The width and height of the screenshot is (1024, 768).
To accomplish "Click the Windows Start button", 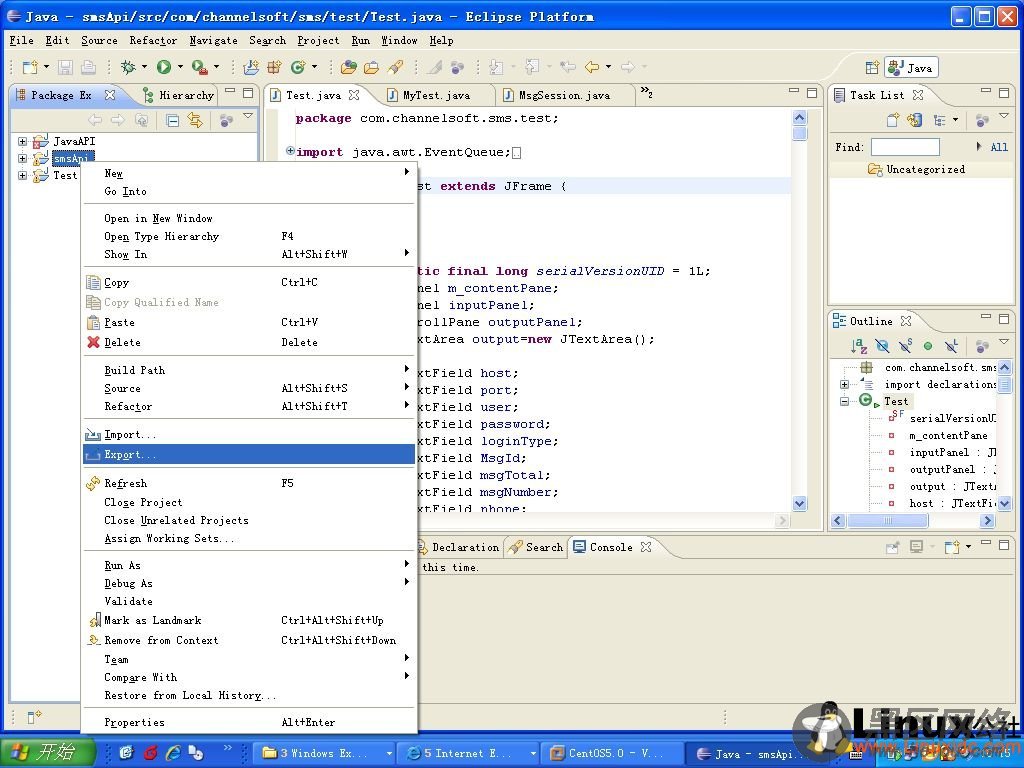I will tap(48, 753).
